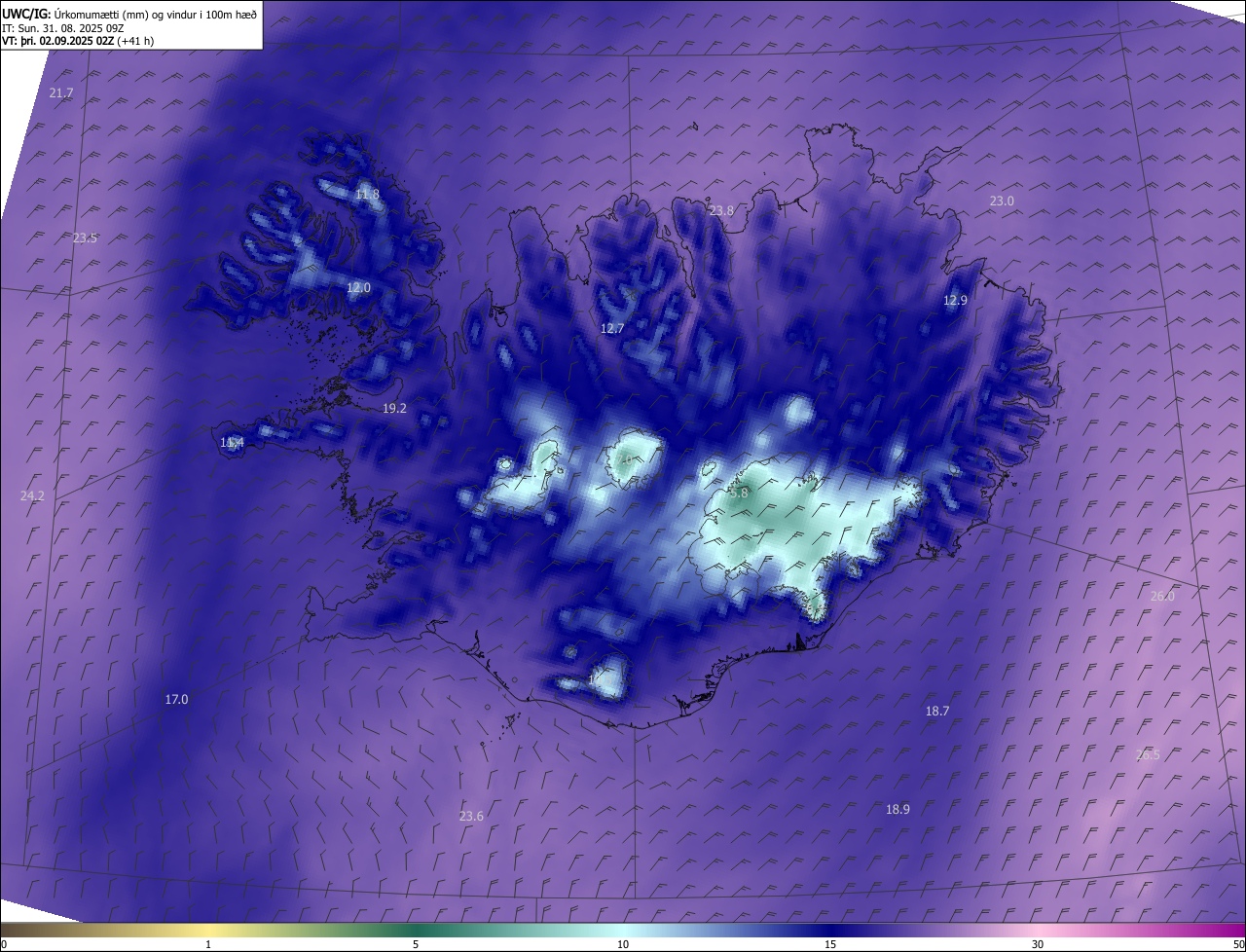Click the 26.5 value label
Viewport: 1246px width, 952px height.
[x=1148, y=755]
